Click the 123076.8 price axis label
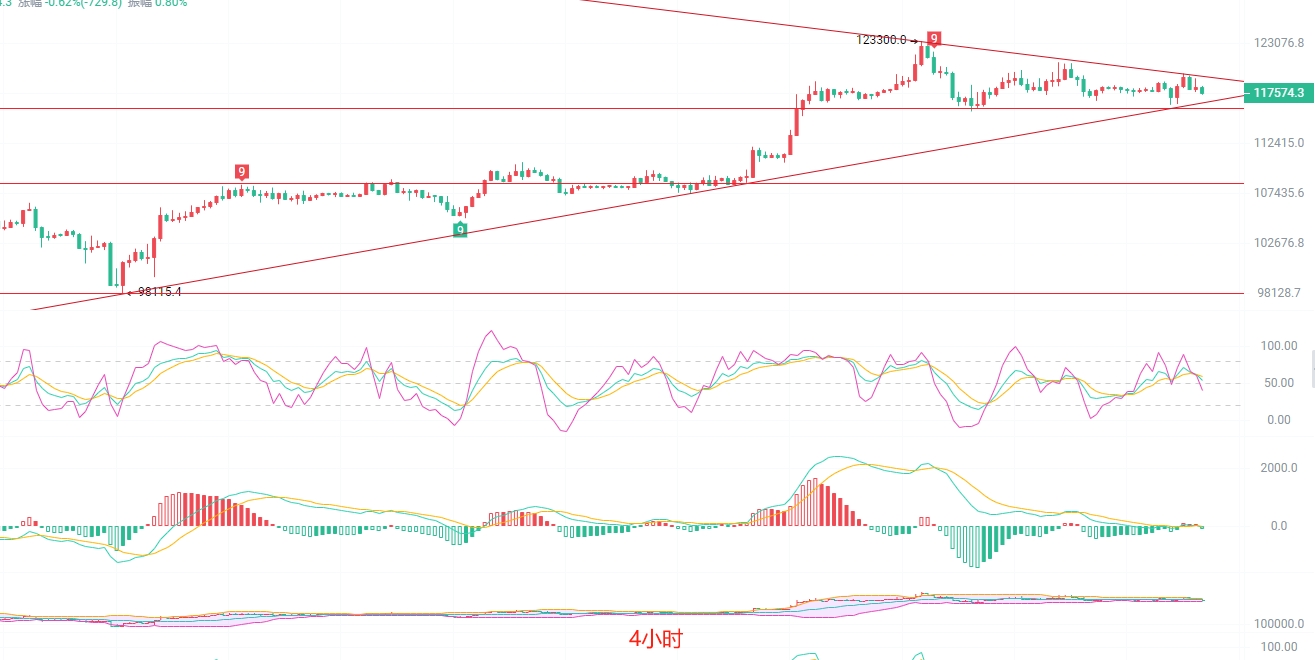 point(1278,43)
